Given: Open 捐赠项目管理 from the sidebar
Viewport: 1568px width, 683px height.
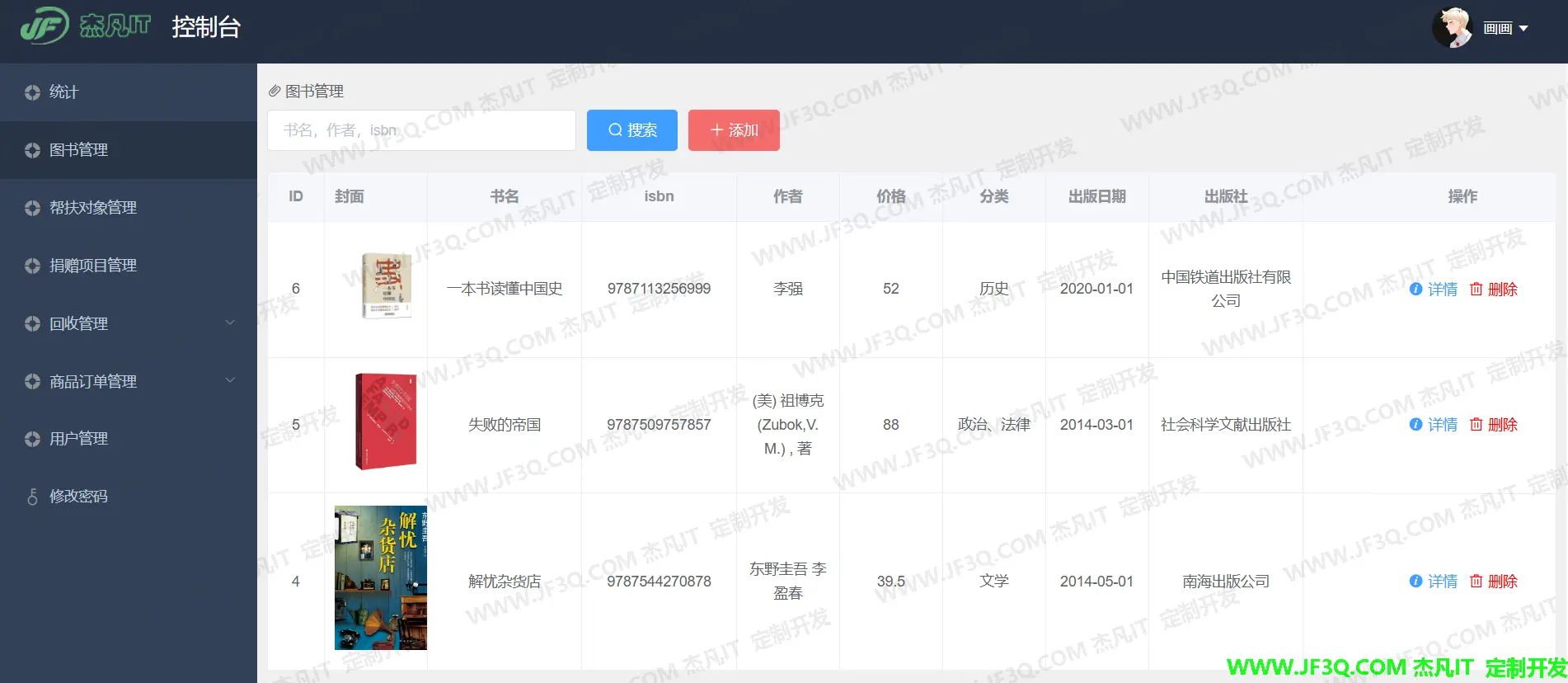Looking at the screenshot, I should click(92, 266).
